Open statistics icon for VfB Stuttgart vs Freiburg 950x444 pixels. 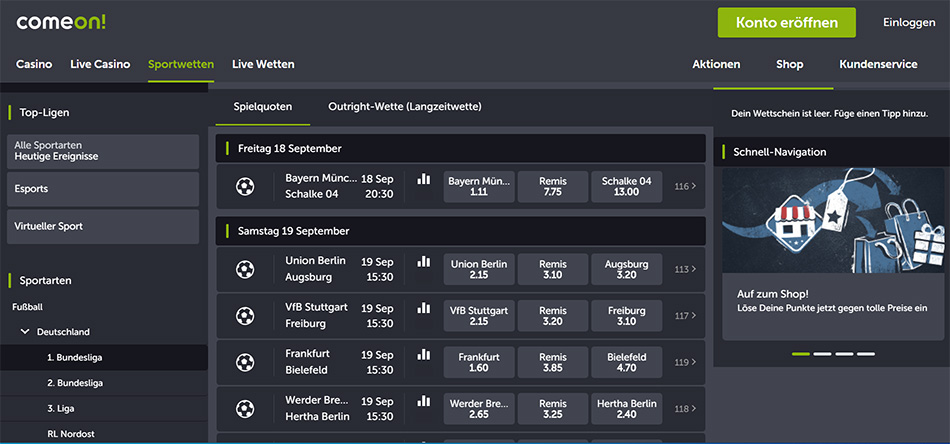pyautogui.click(x=424, y=308)
